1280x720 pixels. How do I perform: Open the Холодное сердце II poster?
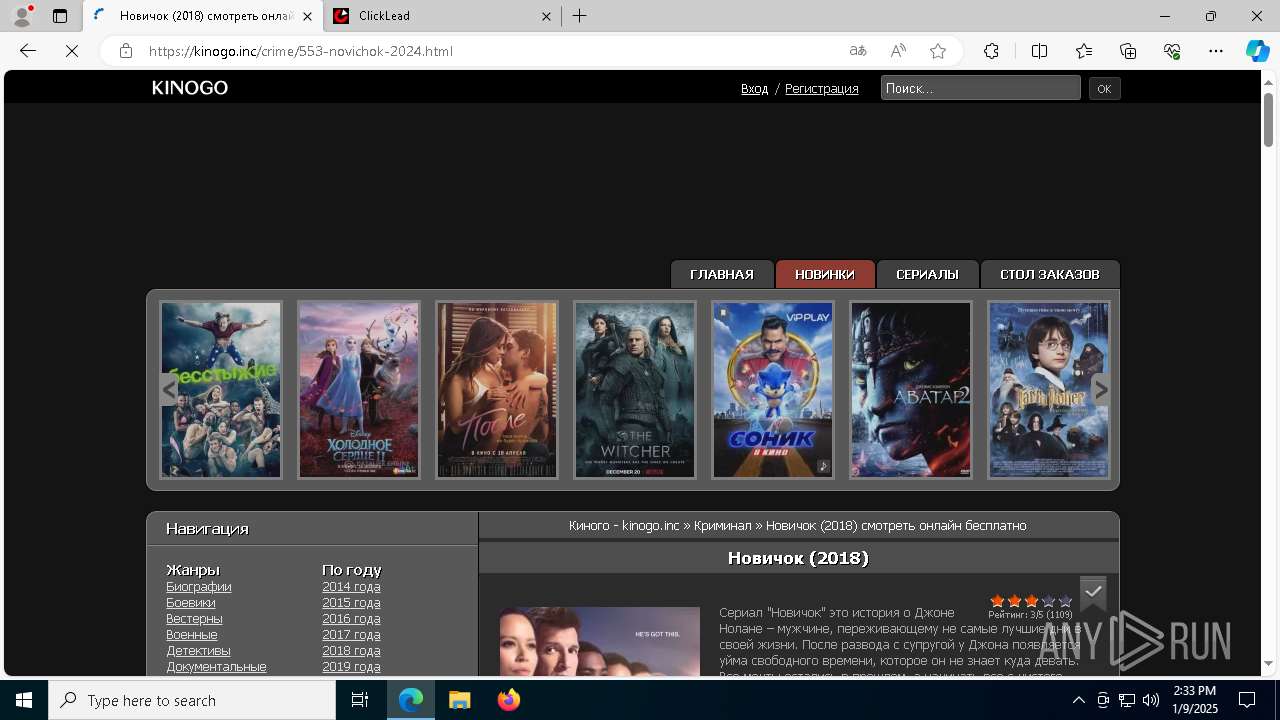pos(358,390)
